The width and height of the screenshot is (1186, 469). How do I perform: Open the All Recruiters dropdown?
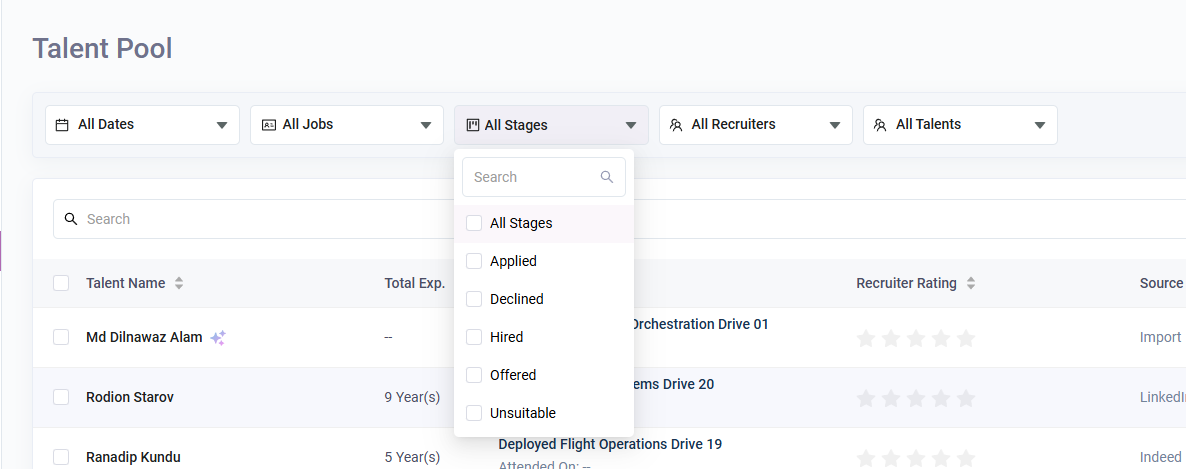click(756, 125)
